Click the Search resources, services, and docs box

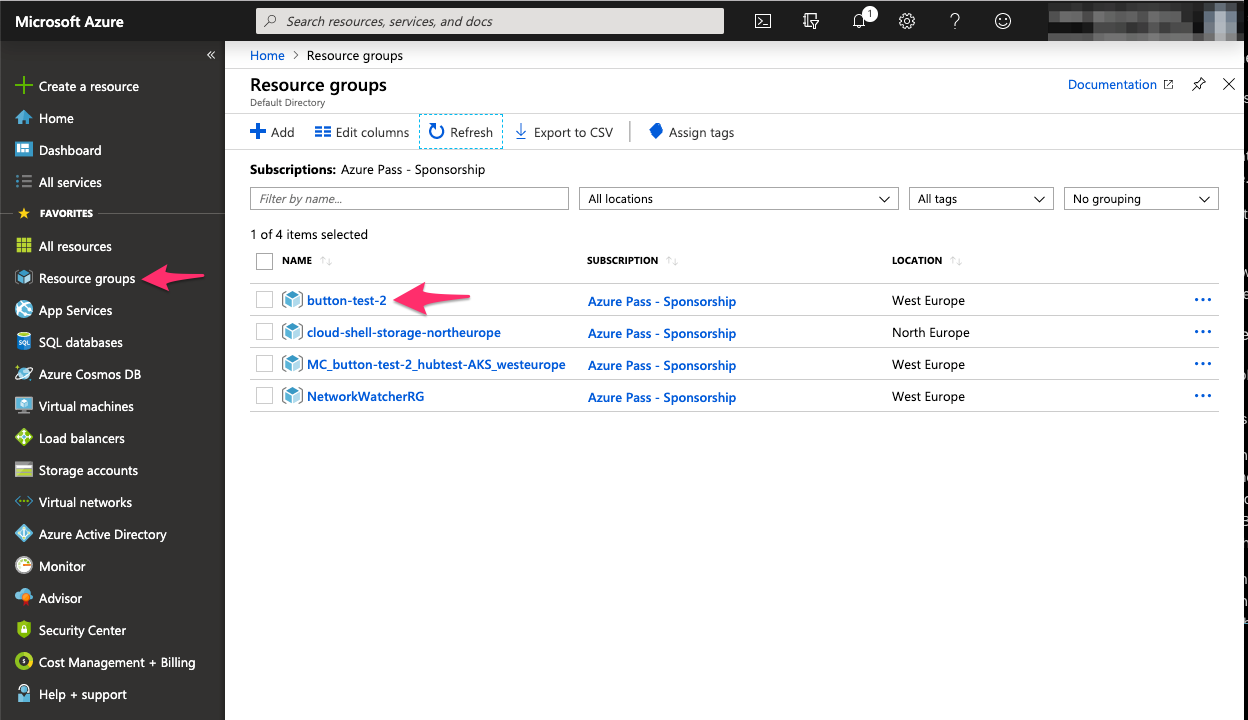coord(490,21)
